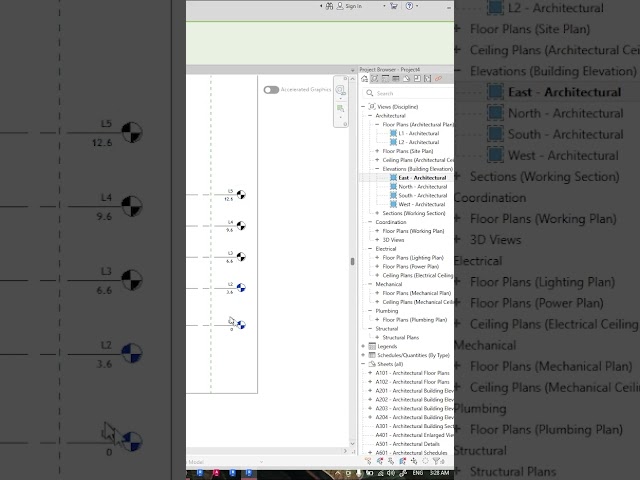Screen dimensions: 640x480
Task: Open the Sign In dropdown arrow
Action: [x=384, y=6]
